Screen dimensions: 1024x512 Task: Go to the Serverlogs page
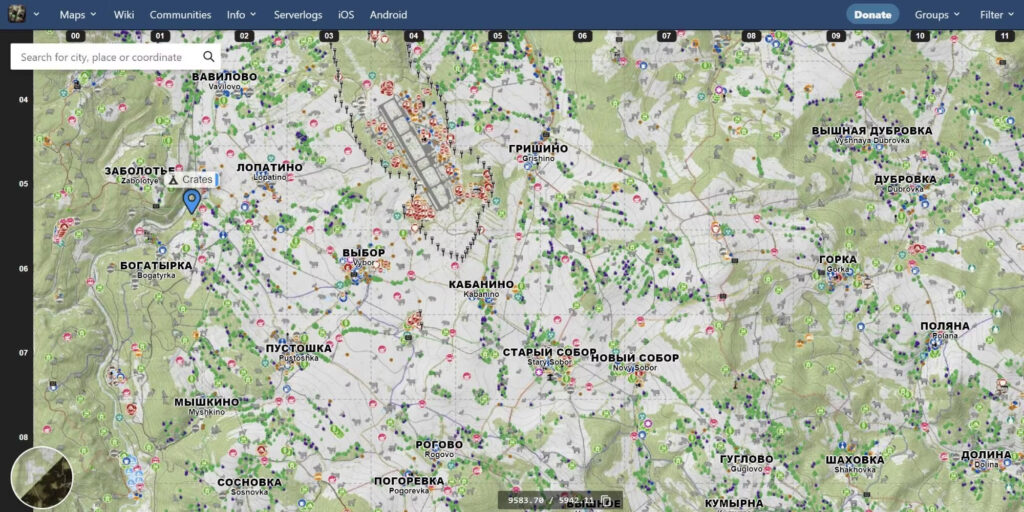tap(300, 15)
